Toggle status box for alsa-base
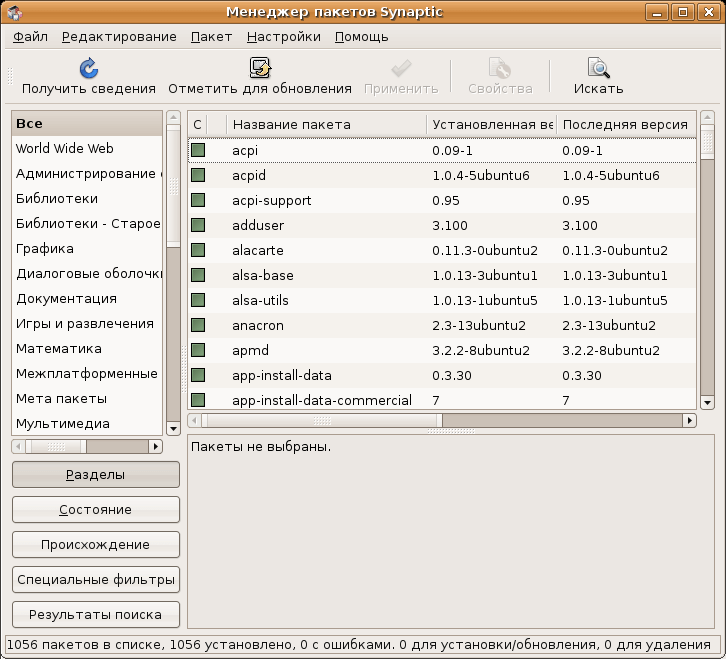The height and width of the screenshot is (659, 726). pos(198,275)
